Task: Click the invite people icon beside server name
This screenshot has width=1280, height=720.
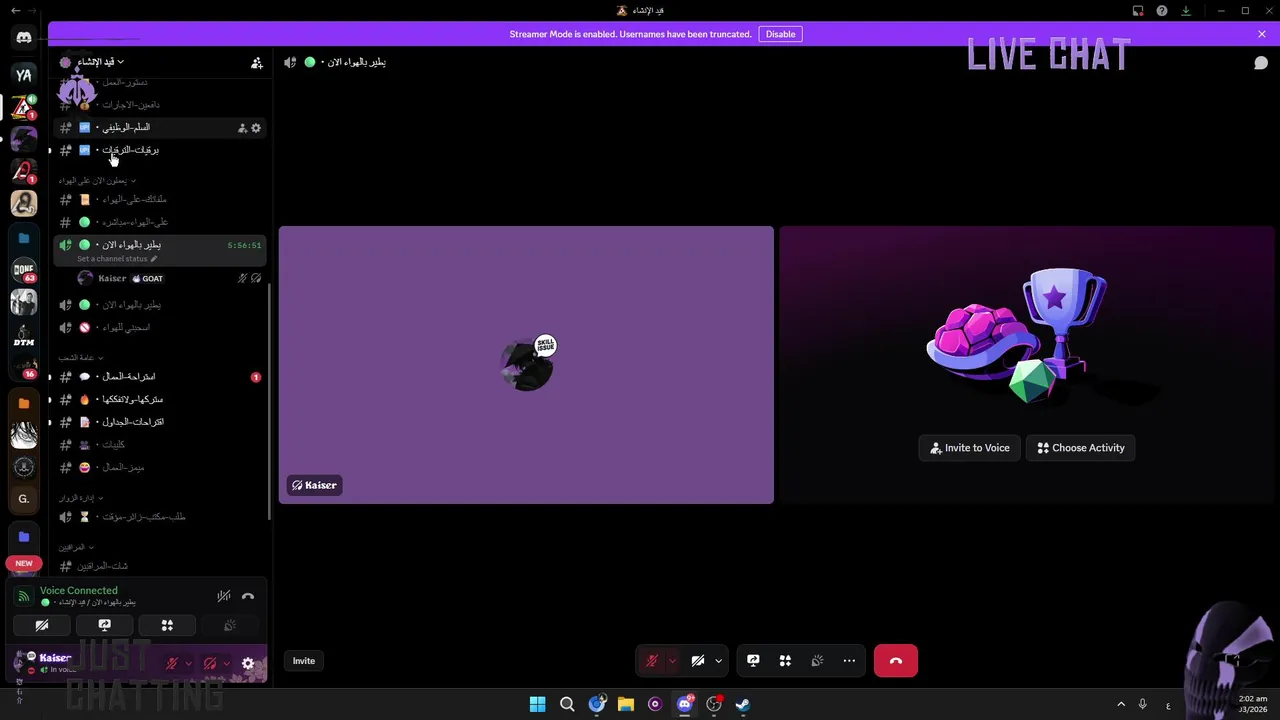Action: tap(257, 62)
